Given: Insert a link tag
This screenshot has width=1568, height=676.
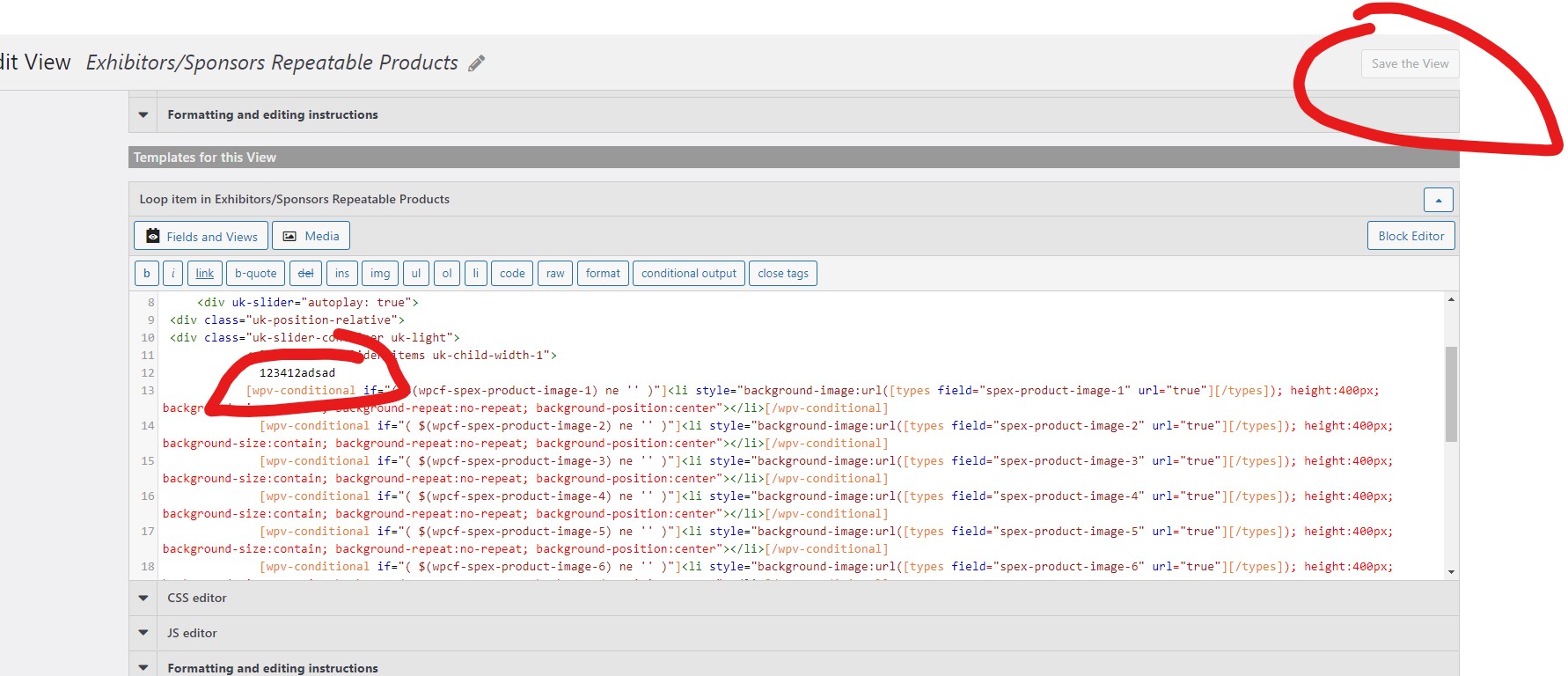Looking at the screenshot, I should [x=204, y=273].
